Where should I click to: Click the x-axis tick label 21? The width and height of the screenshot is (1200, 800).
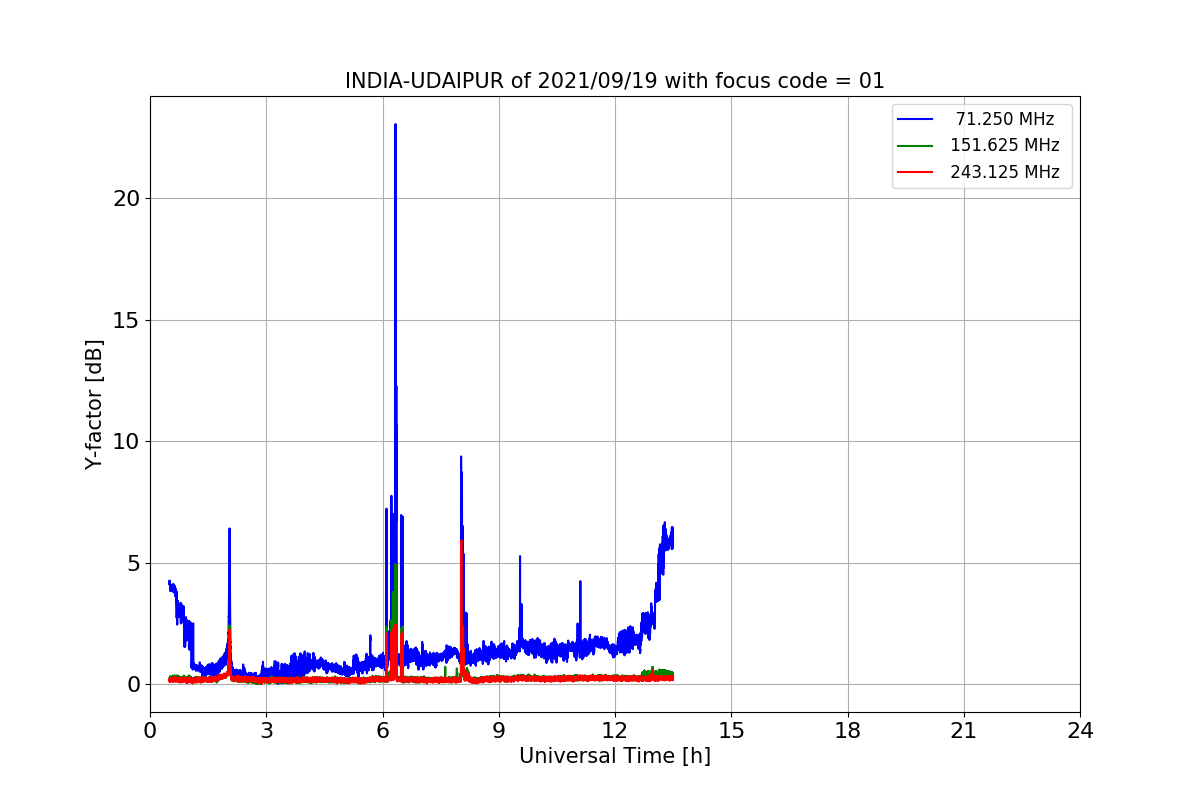964,731
